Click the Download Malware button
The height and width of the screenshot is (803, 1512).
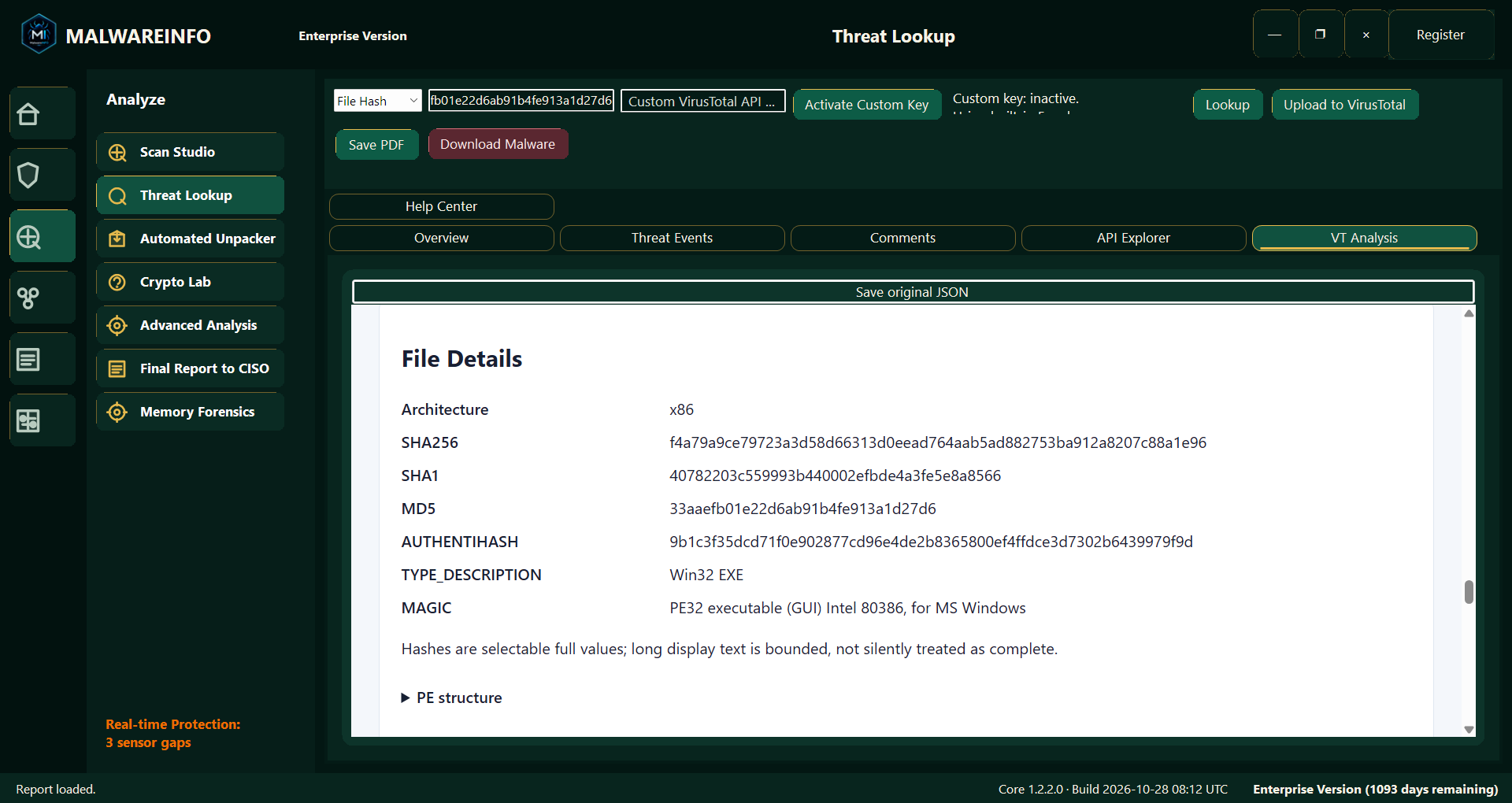(498, 144)
